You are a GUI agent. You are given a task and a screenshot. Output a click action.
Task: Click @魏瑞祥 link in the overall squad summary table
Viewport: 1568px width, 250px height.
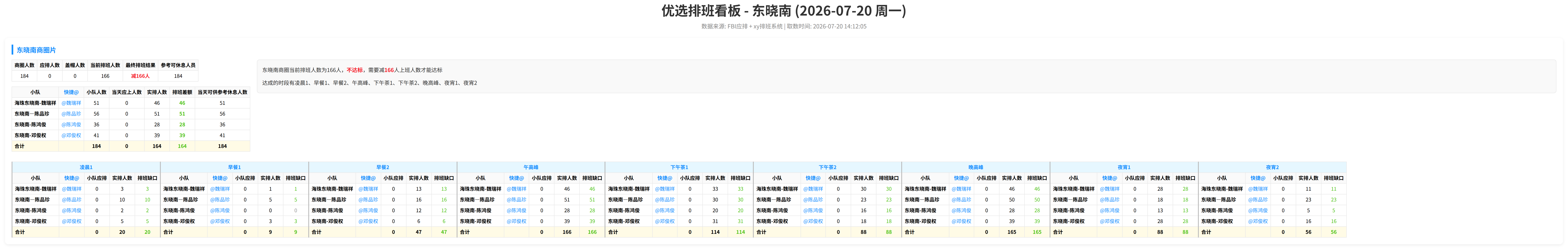tap(71, 103)
